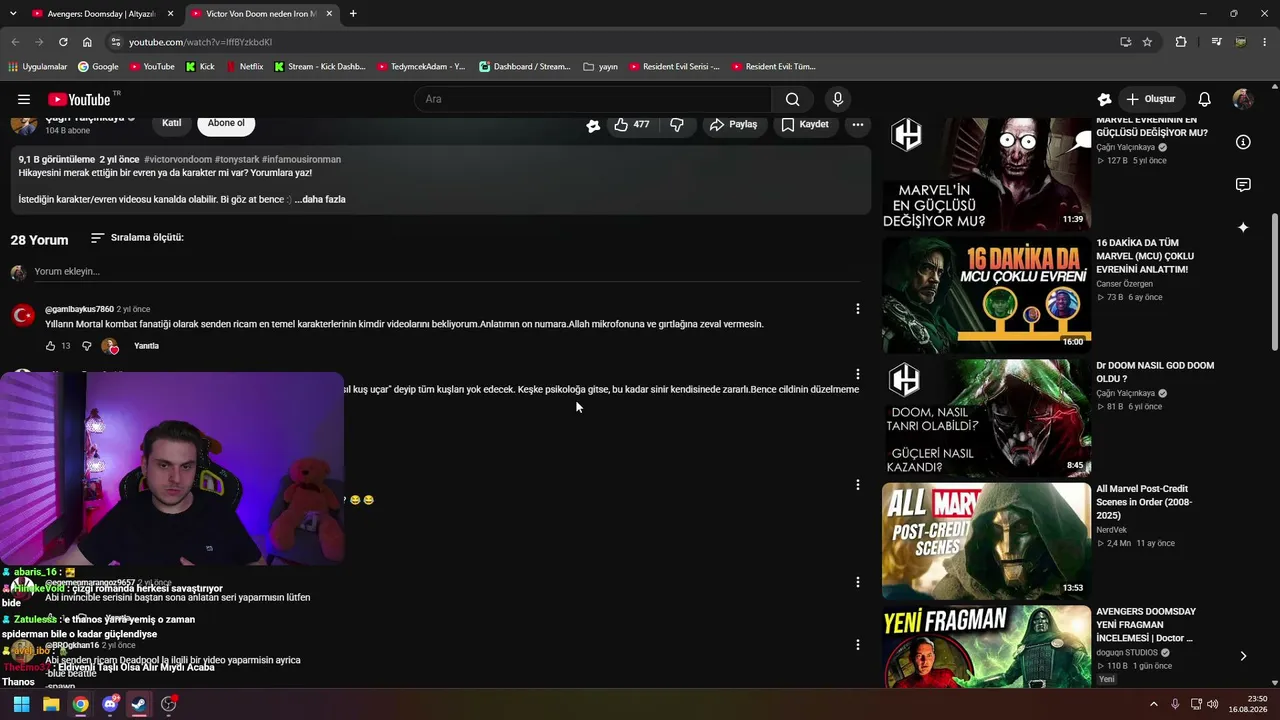Reload the page in Chrome
The image size is (1280, 720).
coord(63,42)
